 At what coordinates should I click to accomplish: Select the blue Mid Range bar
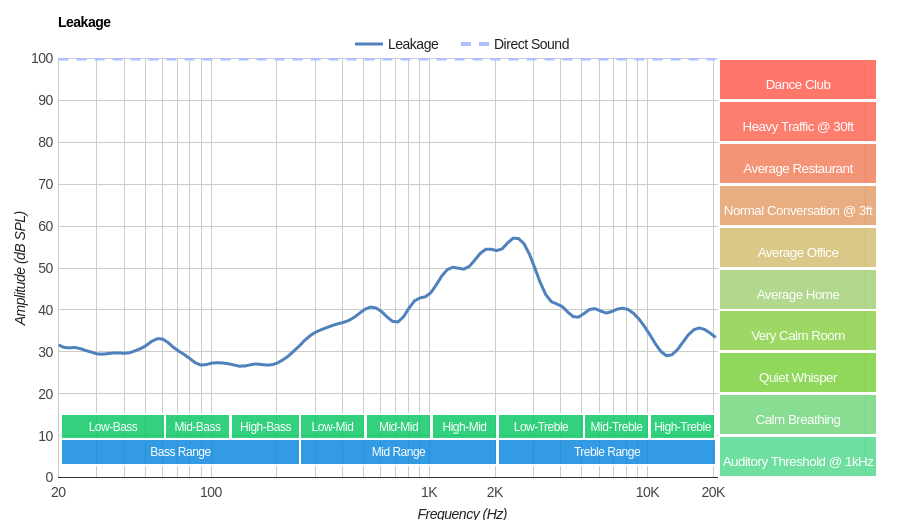398,452
